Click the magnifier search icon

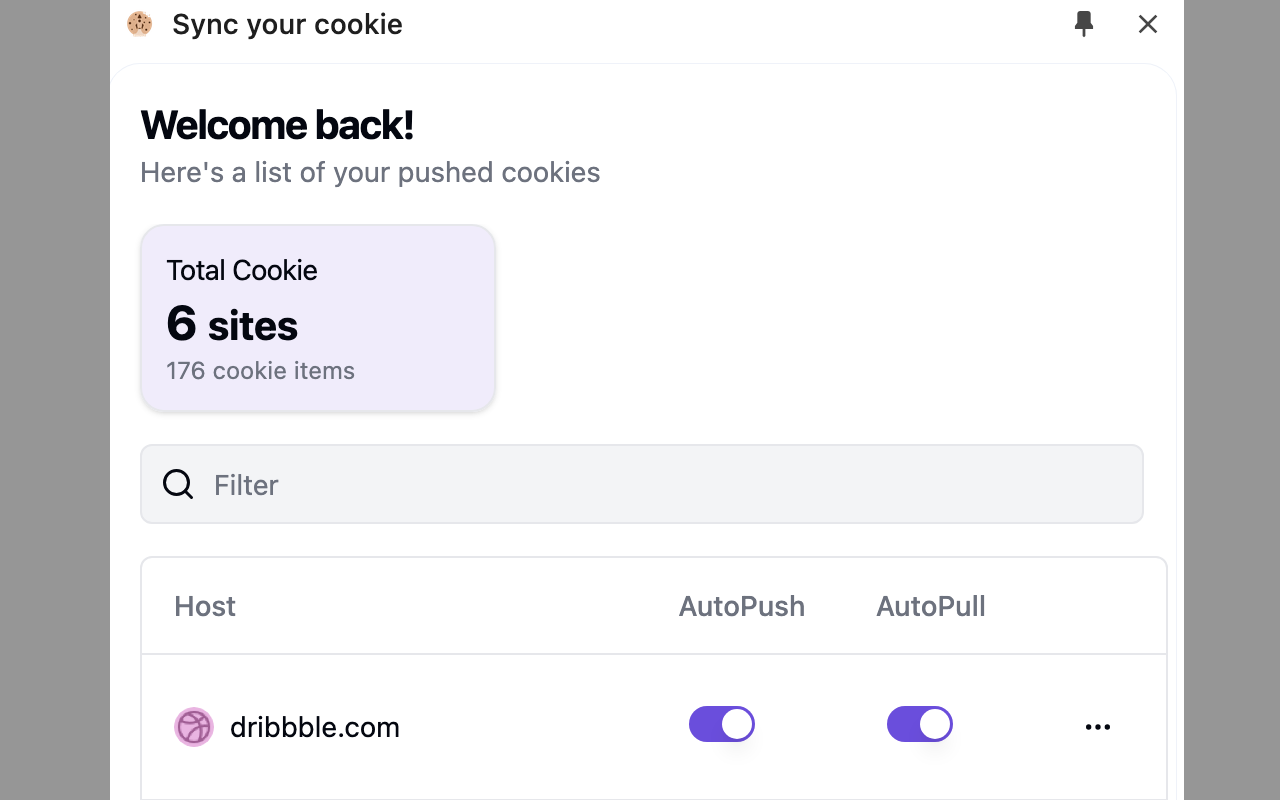178,485
